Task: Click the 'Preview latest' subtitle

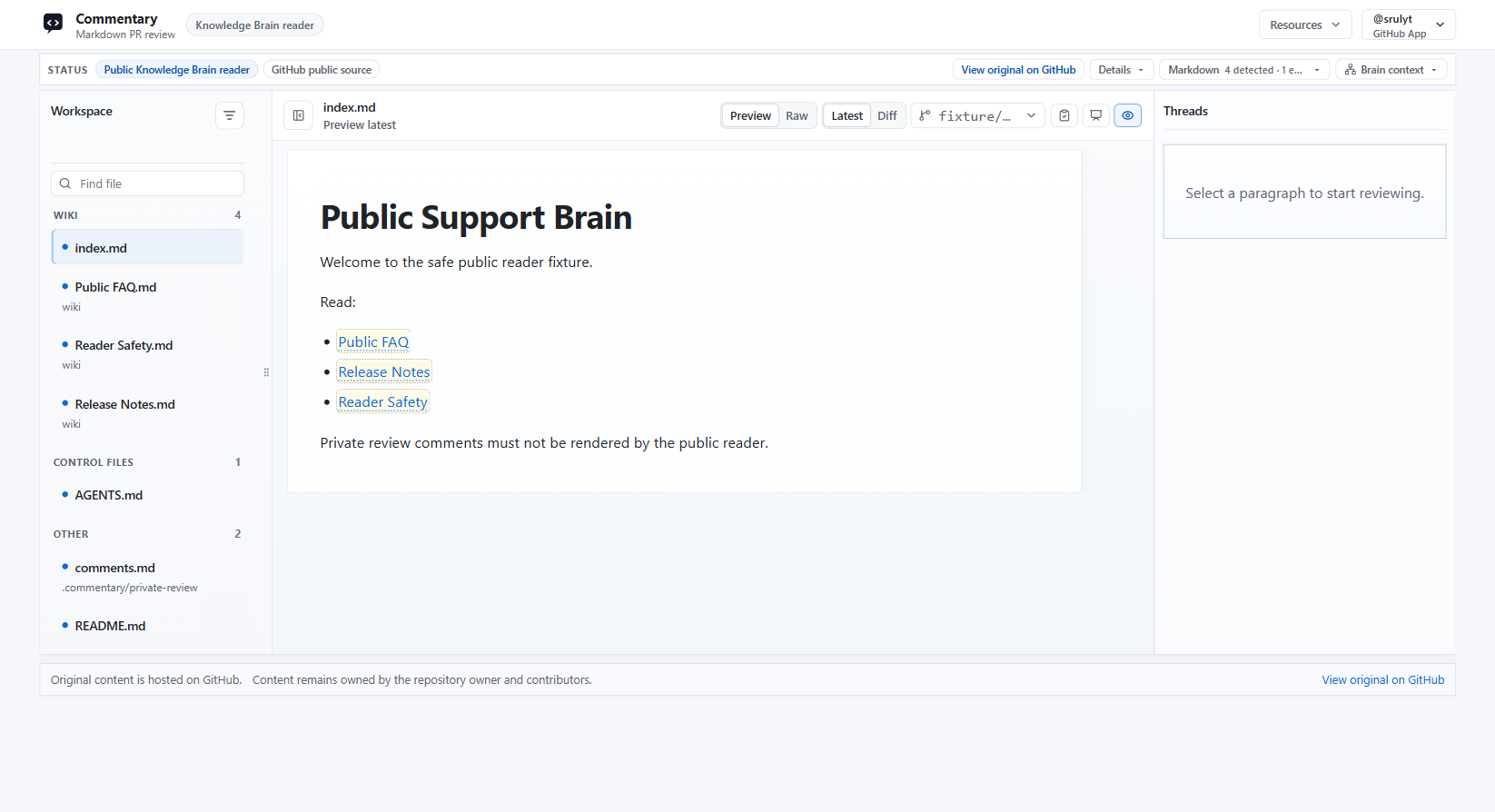Action: 360,125
